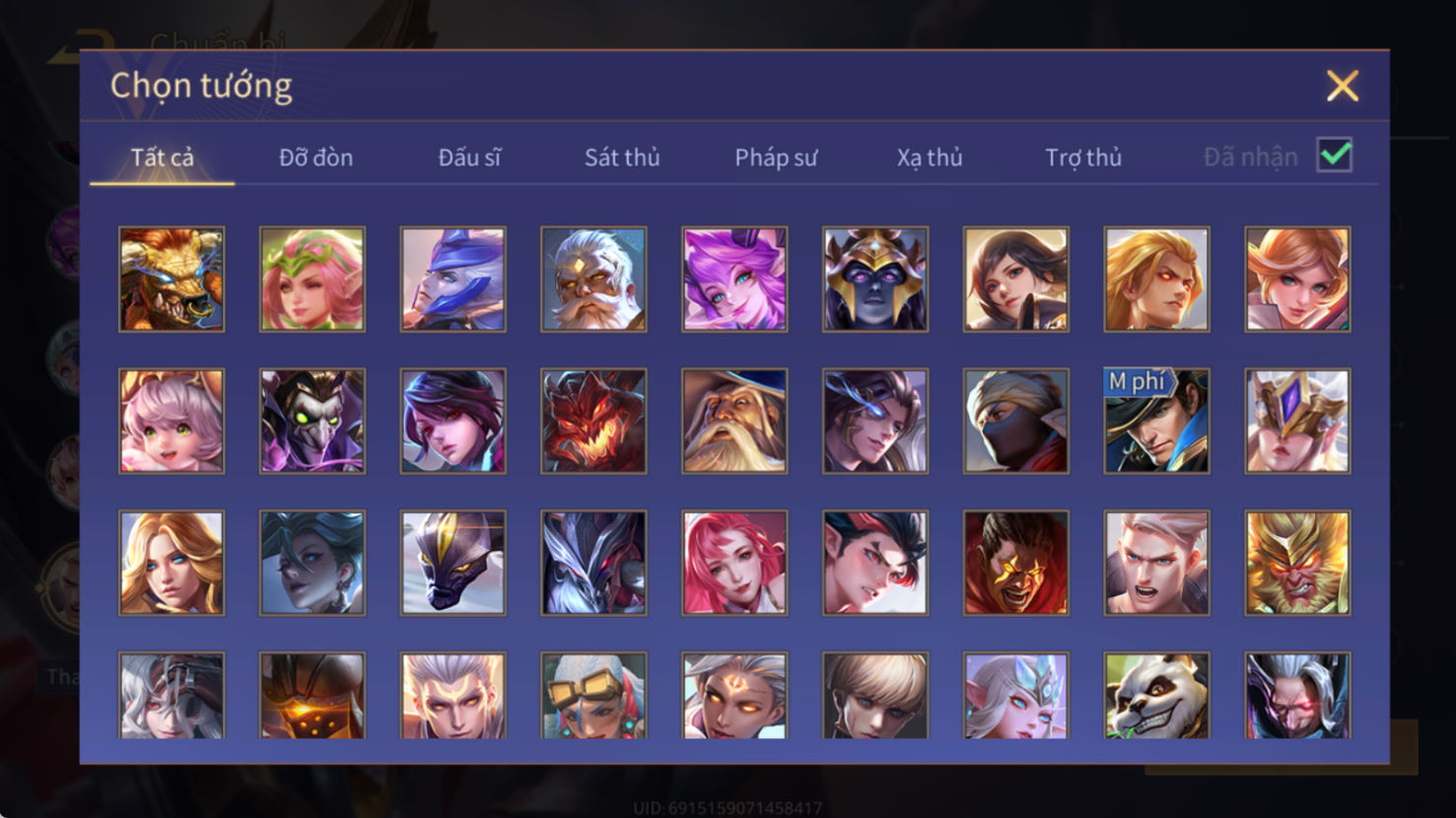This screenshot has width=1456, height=818.
Task: Select the purple-haired girl hero with horns
Action: point(734,279)
